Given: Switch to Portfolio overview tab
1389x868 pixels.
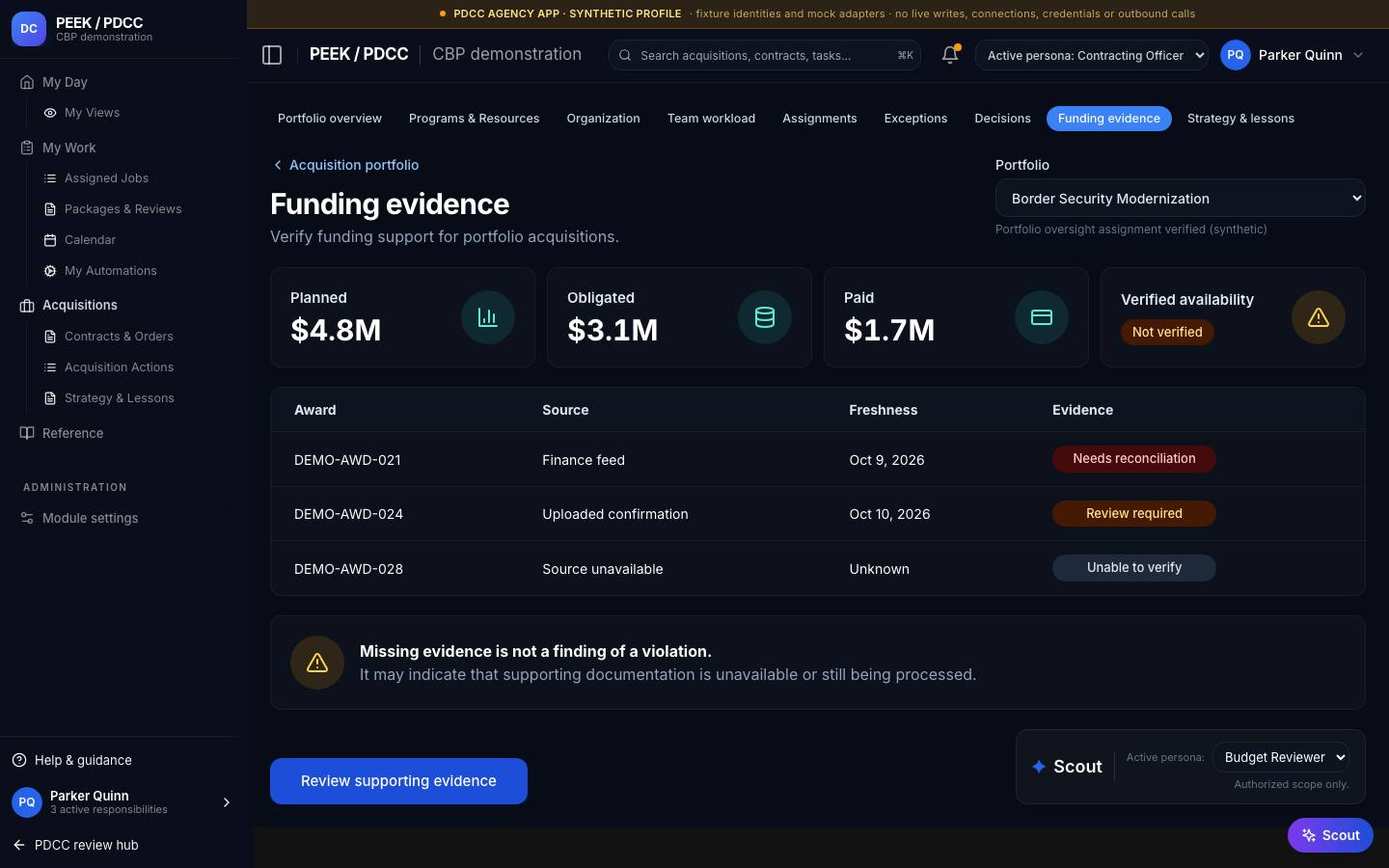Looking at the screenshot, I should (330, 119).
